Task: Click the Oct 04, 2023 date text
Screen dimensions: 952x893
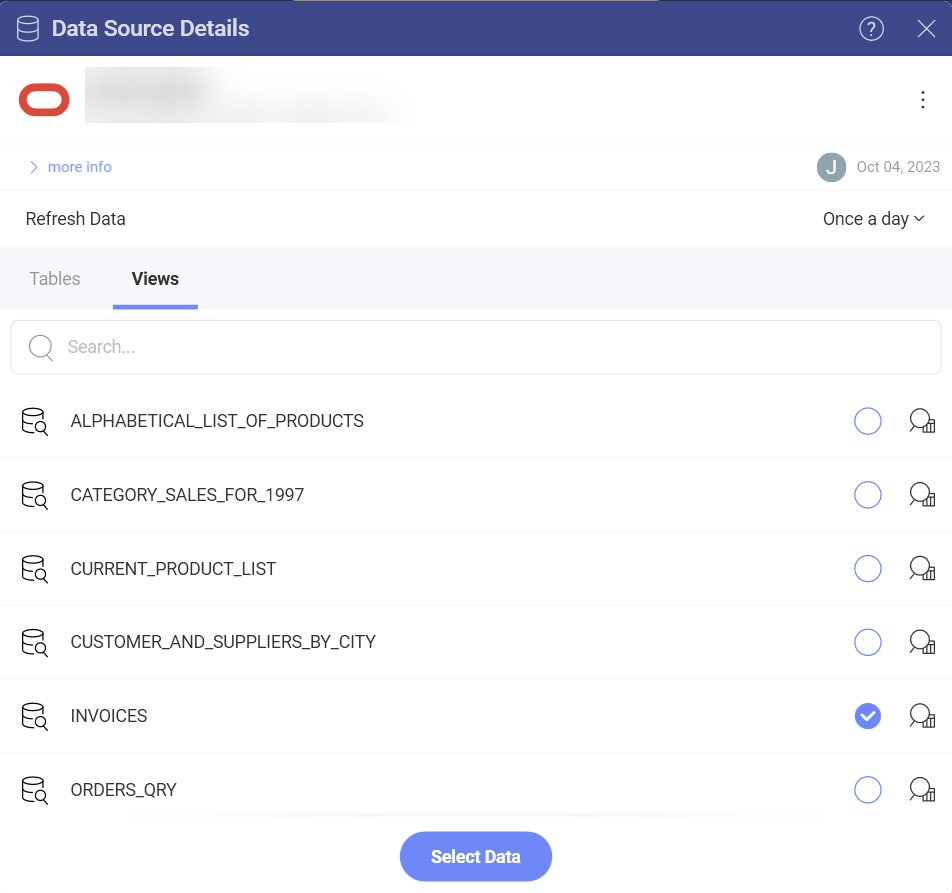Action: [898, 167]
